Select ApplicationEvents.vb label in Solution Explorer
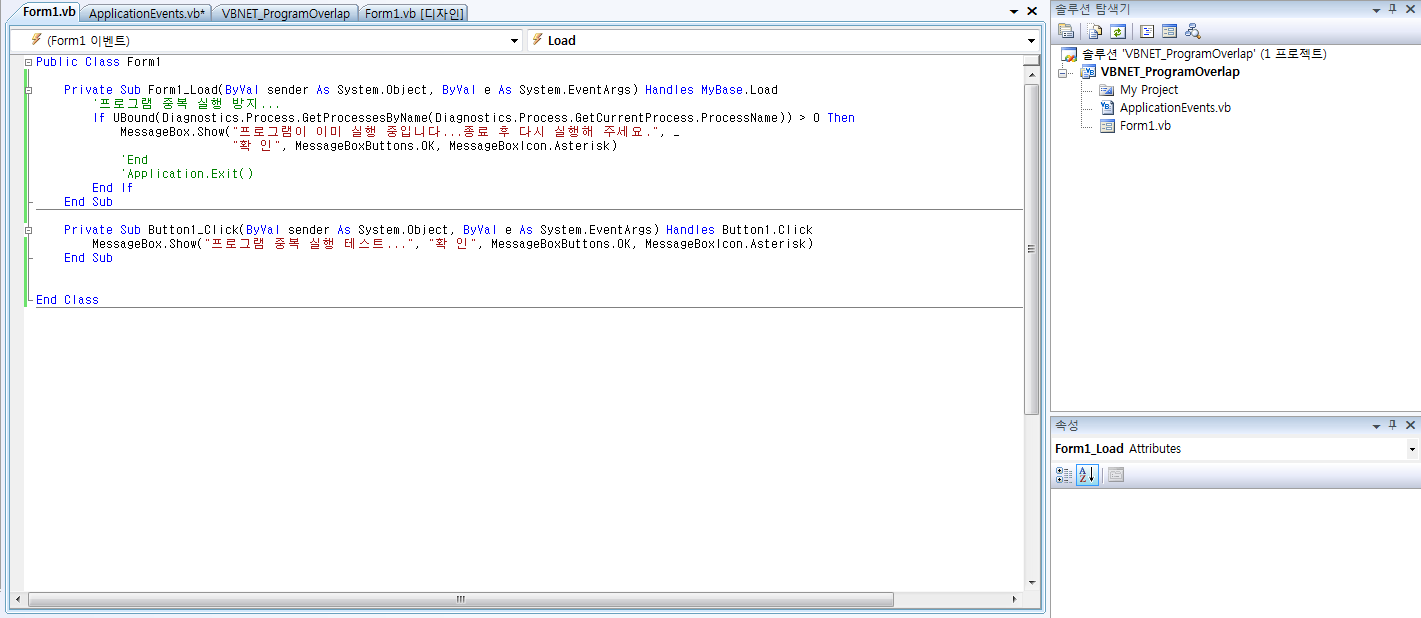Screen dimensions: 1421x618 point(1175,108)
